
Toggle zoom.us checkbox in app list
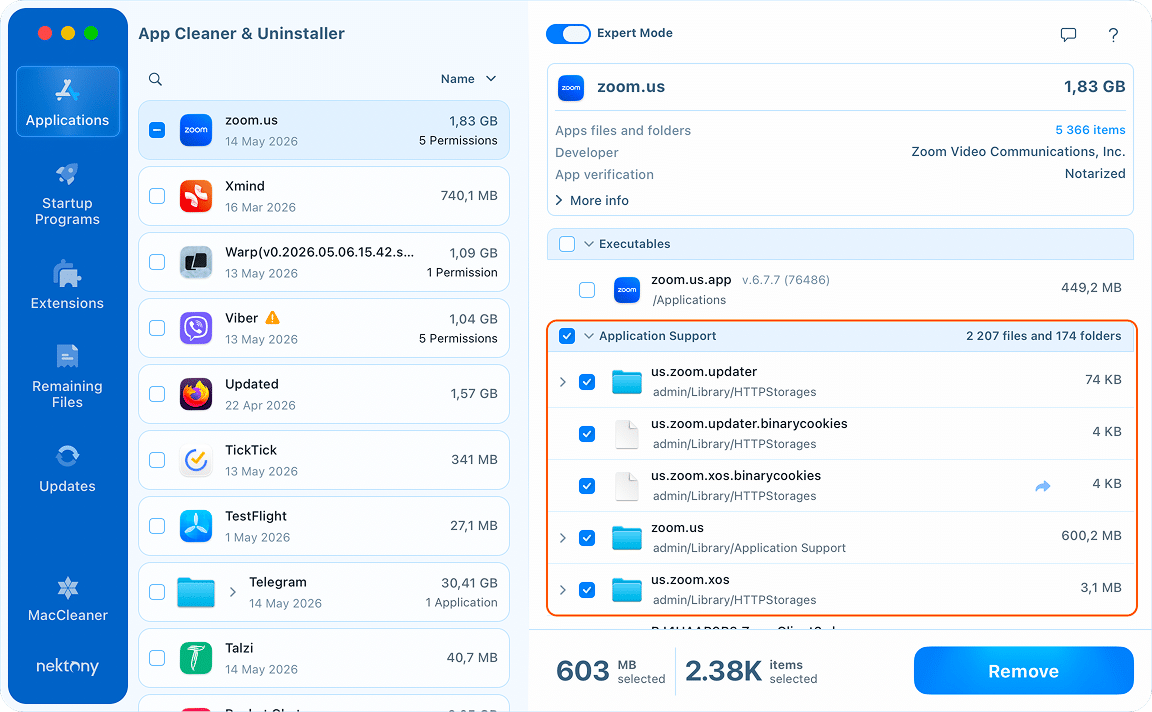pos(157,130)
